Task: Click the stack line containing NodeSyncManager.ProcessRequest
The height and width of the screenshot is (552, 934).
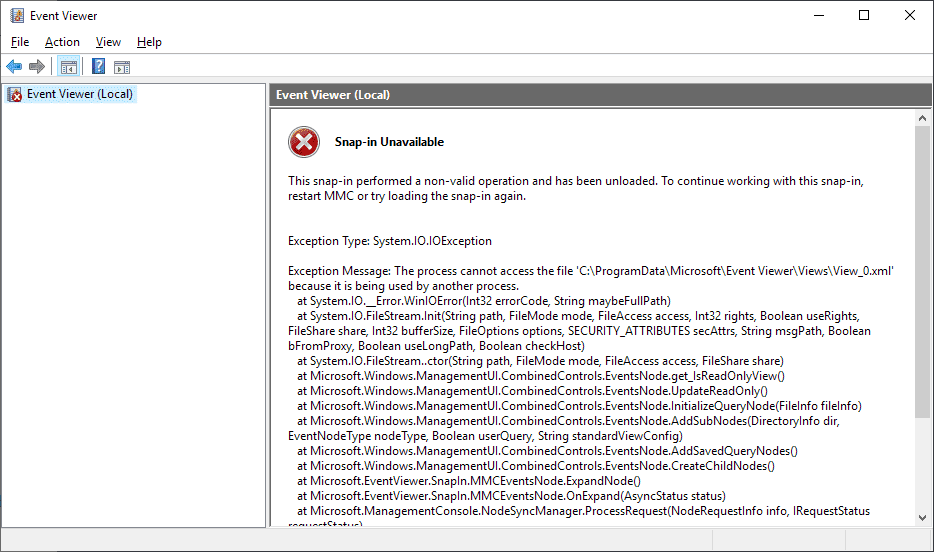Action: [x=584, y=511]
